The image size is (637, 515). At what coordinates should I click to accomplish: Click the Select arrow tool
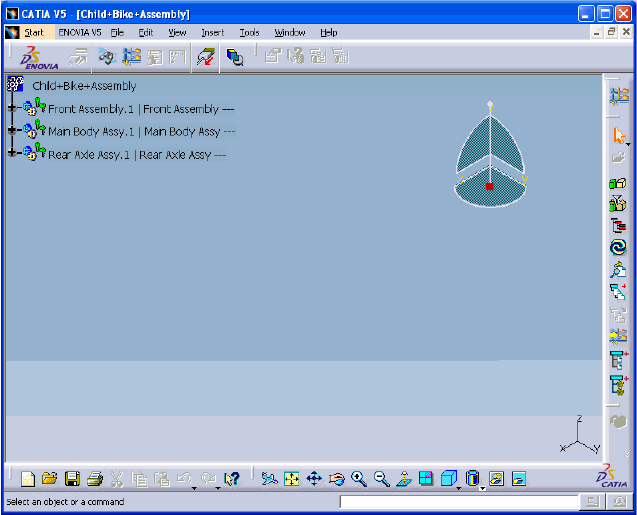617,135
